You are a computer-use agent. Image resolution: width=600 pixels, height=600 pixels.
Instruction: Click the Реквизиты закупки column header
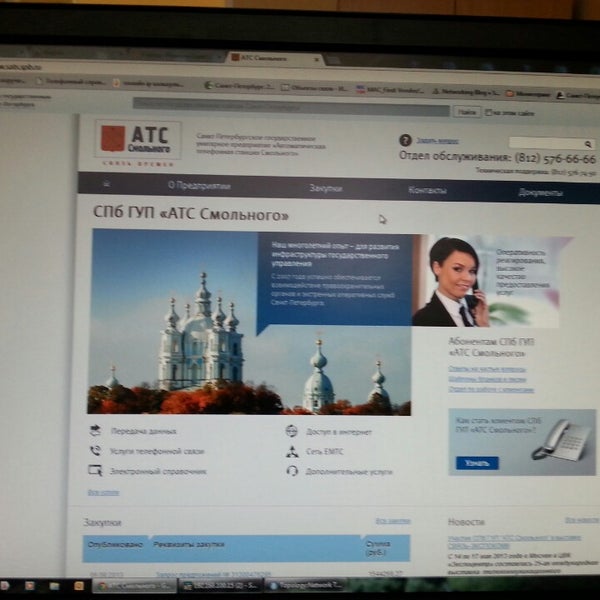coord(189,544)
